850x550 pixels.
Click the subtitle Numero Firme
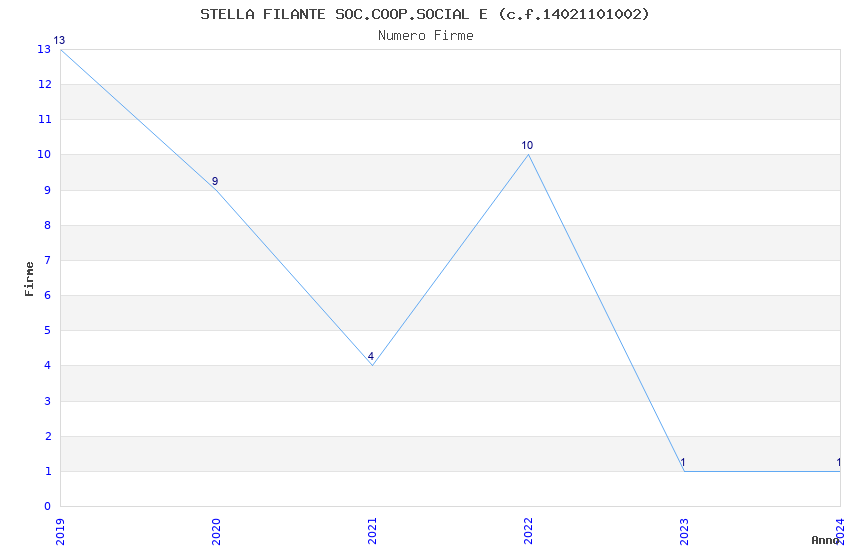[x=426, y=36]
